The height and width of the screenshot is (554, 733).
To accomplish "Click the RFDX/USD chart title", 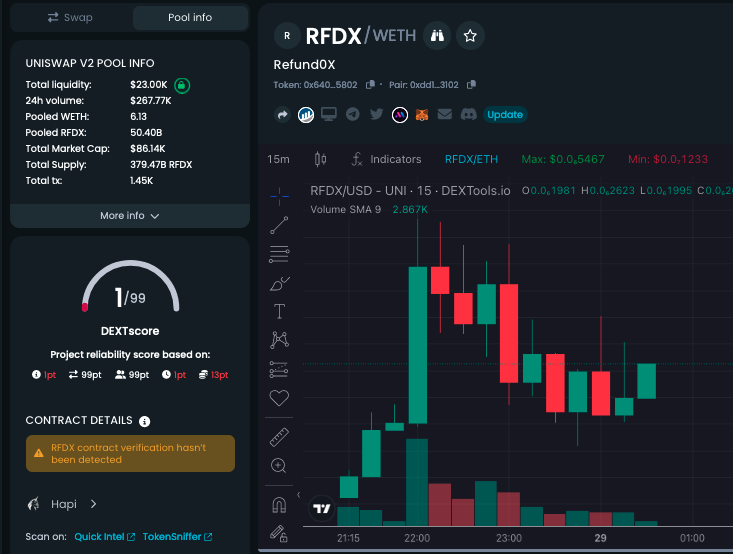I will click(x=410, y=191).
